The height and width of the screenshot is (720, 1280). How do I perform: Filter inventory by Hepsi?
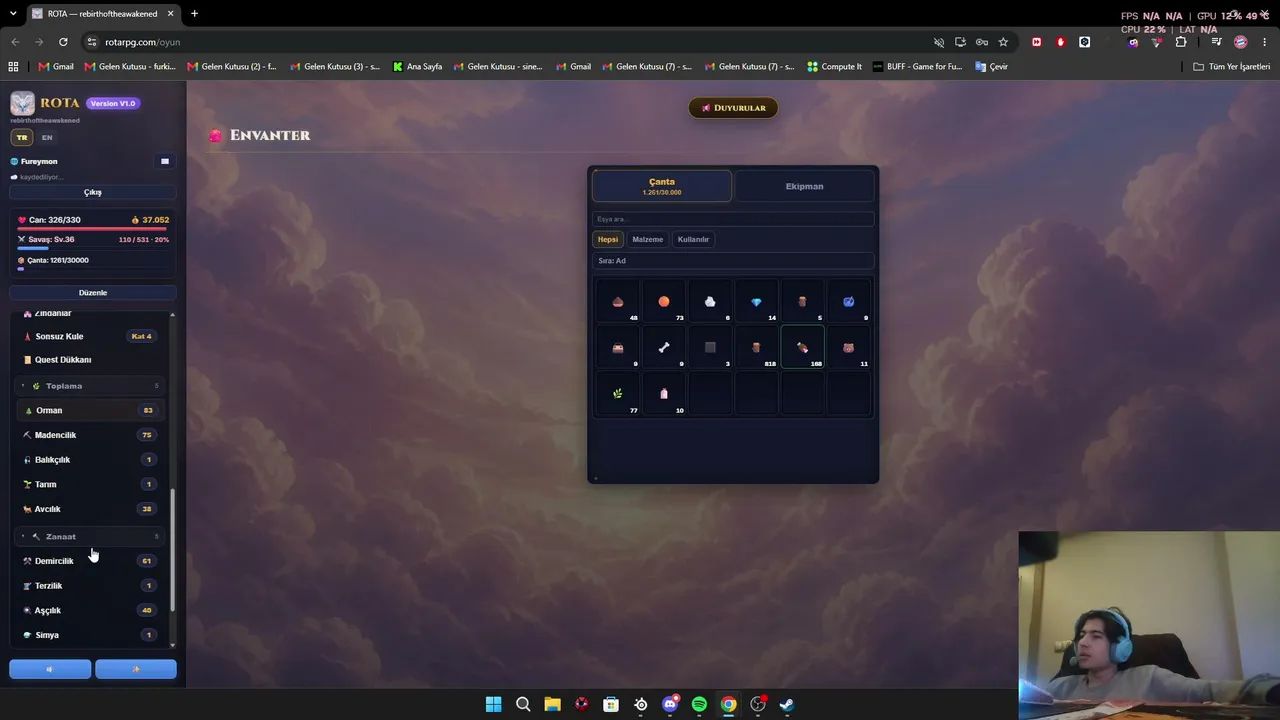point(608,239)
